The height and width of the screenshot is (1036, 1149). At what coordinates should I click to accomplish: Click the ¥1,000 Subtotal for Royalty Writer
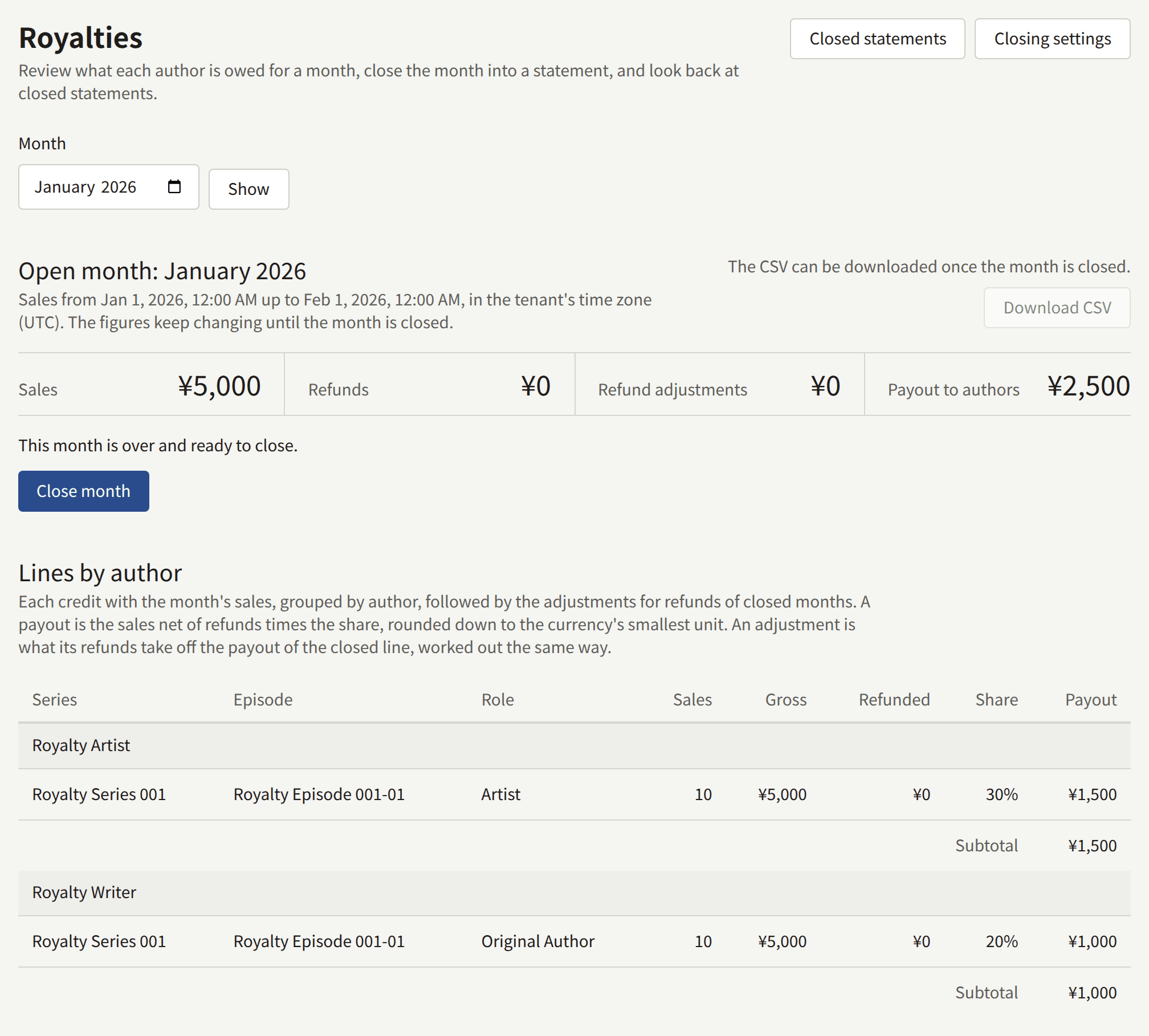(1092, 993)
